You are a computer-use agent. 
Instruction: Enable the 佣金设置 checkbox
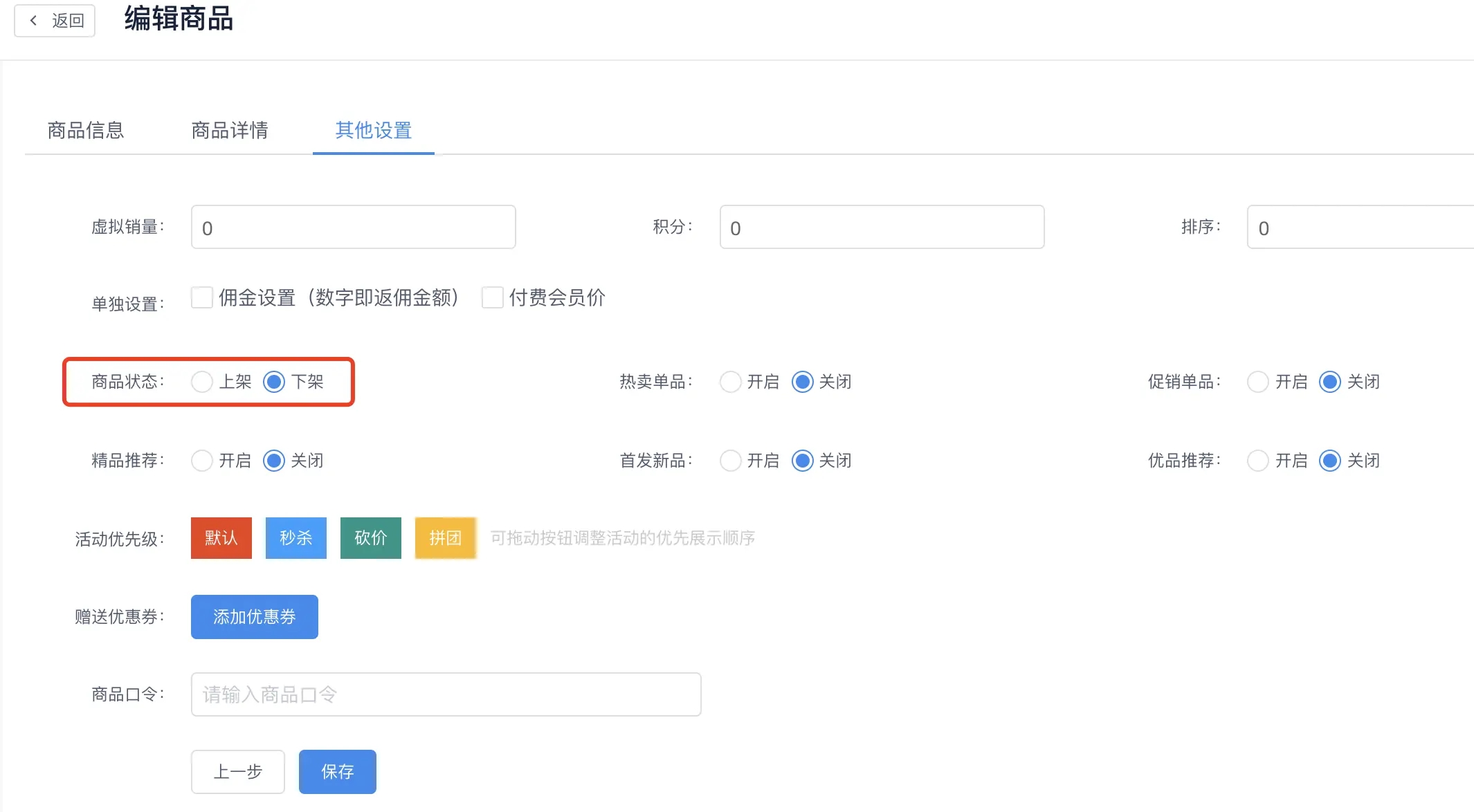[202, 297]
